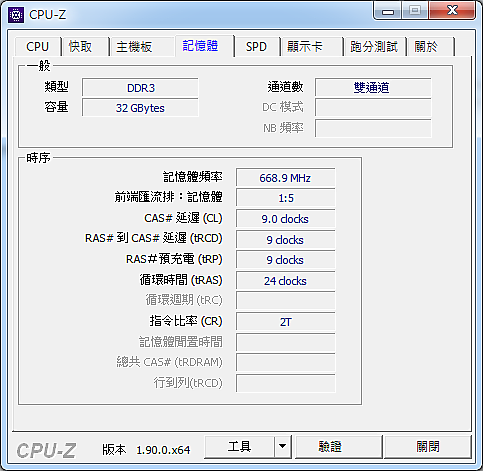The height and width of the screenshot is (471, 483).
Task: Click the RAS# 到 CAS# 延遲 (tRCD) label
Action: [154, 238]
